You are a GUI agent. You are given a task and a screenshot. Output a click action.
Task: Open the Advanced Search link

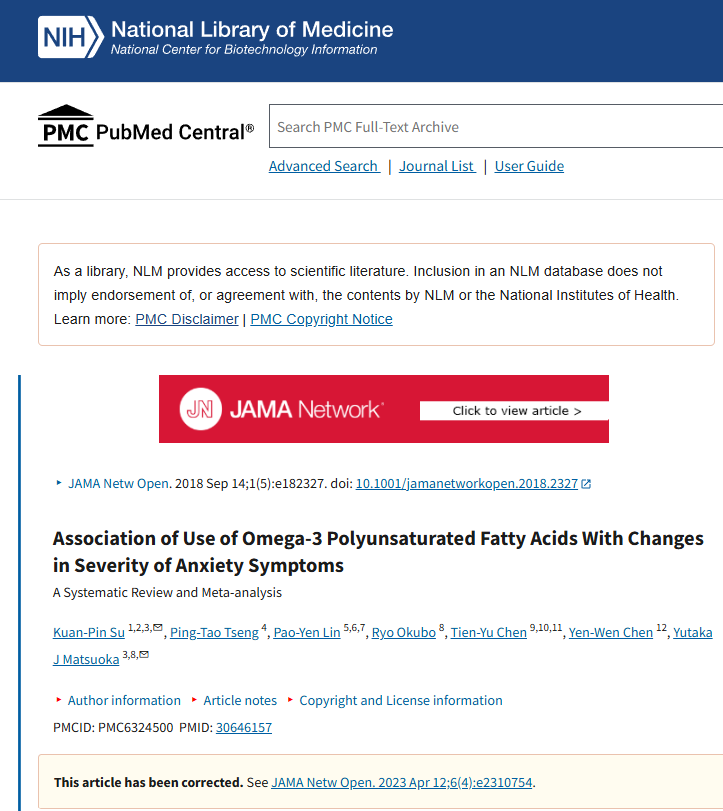tap(324, 166)
